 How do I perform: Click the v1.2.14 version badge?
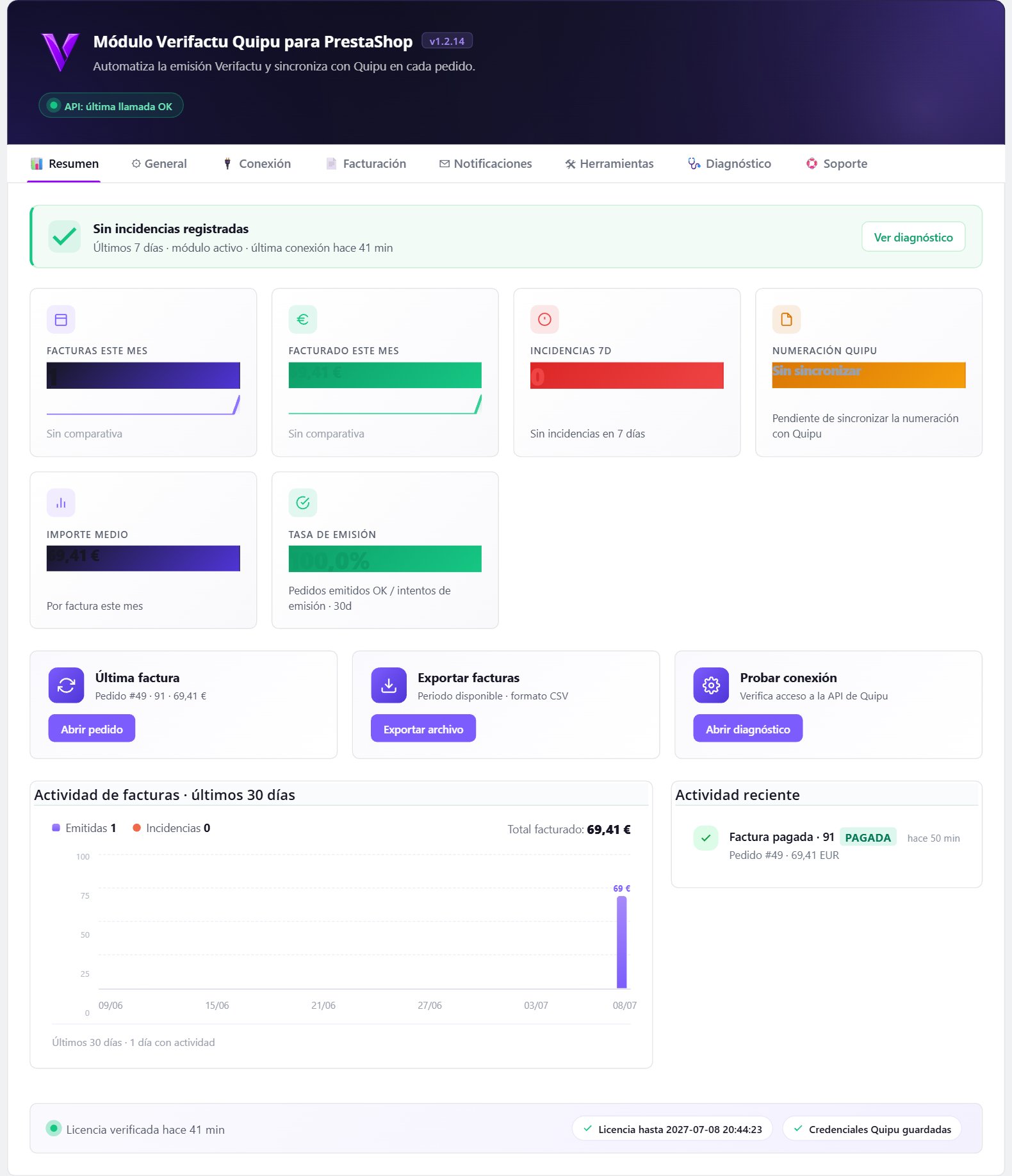coord(447,41)
